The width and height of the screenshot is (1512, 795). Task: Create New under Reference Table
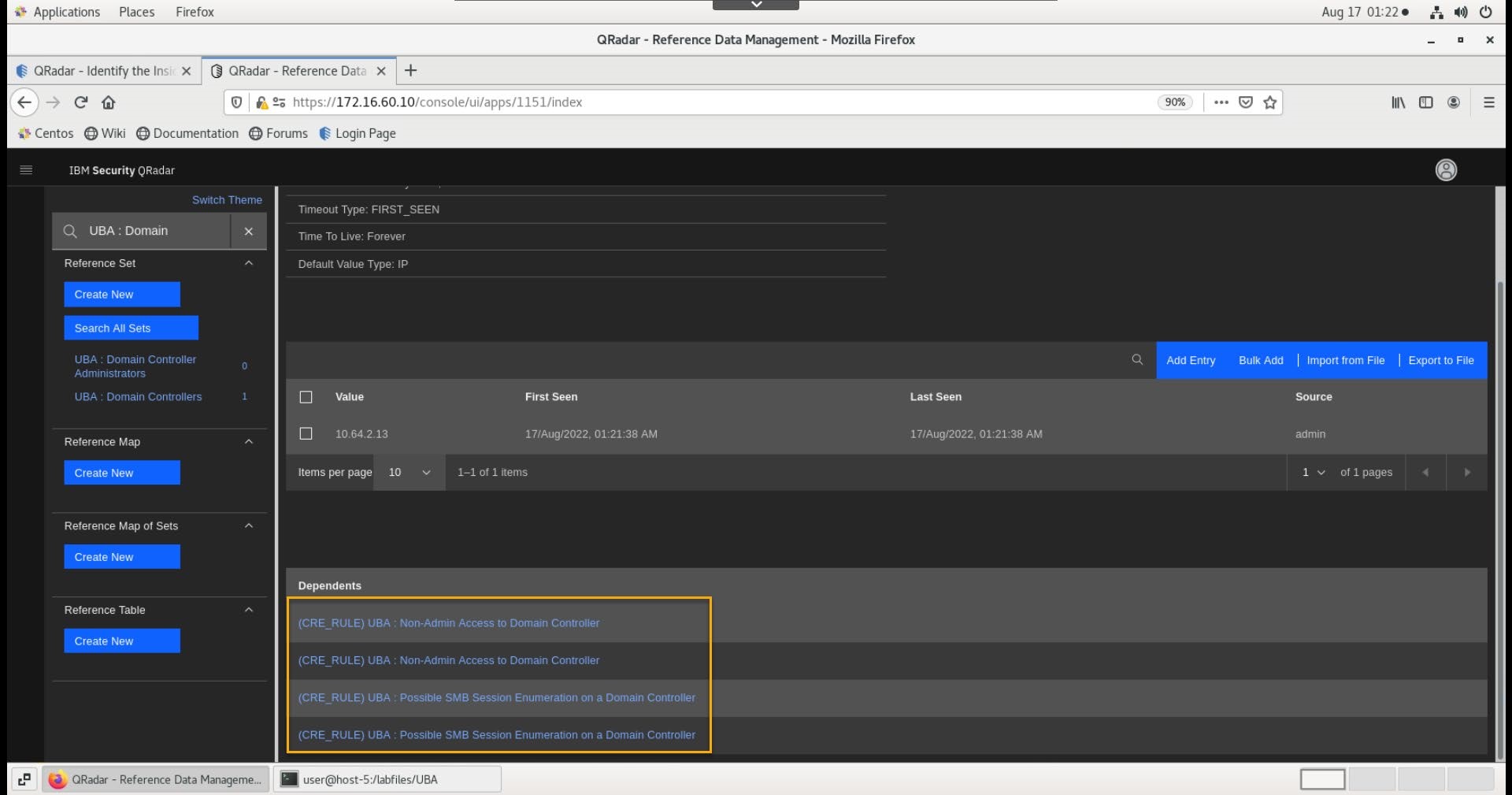pyautogui.click(x=122, y=641)
